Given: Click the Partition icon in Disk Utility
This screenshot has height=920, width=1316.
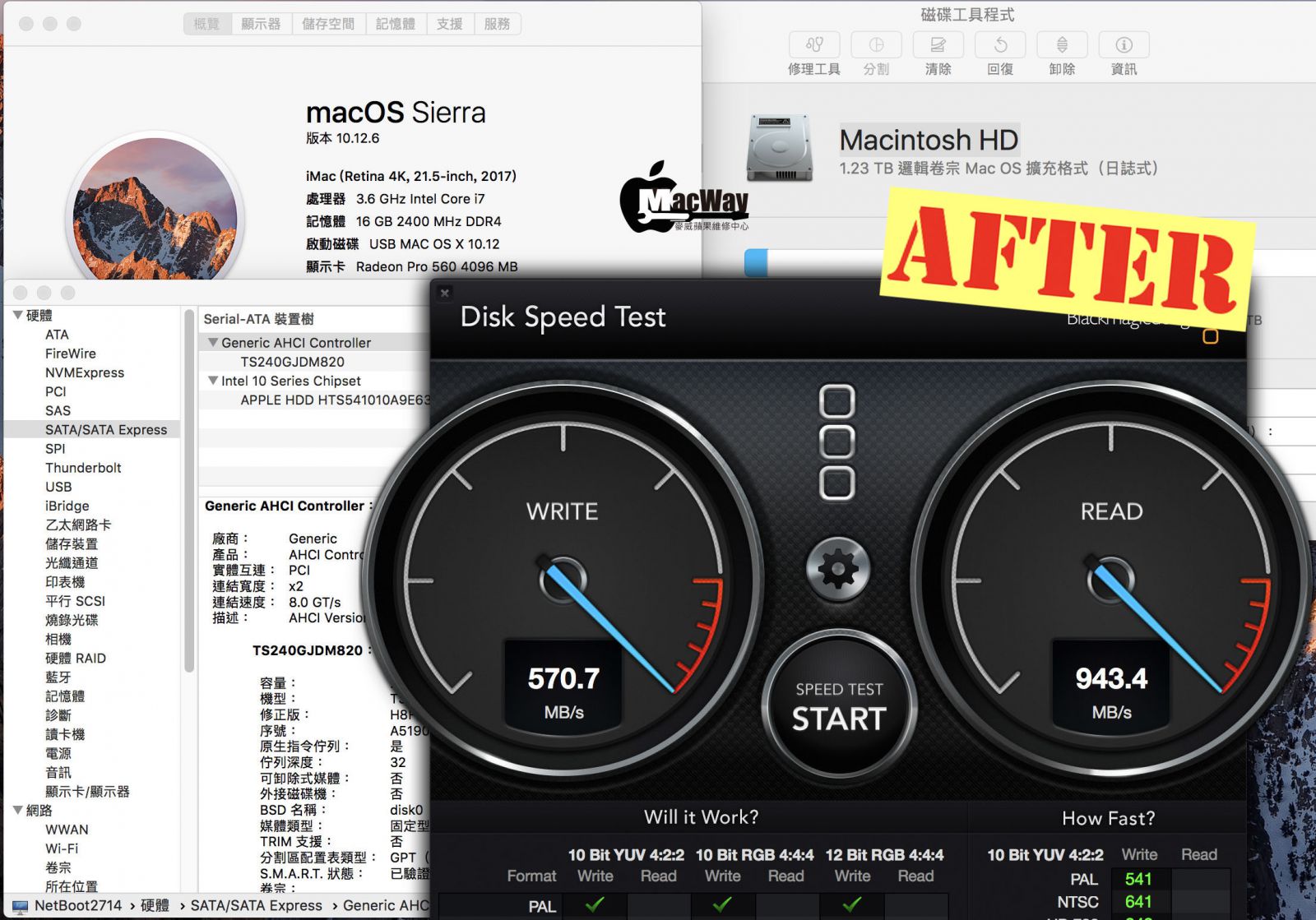Looking at the screenshot, I should [x=876, y=45].
